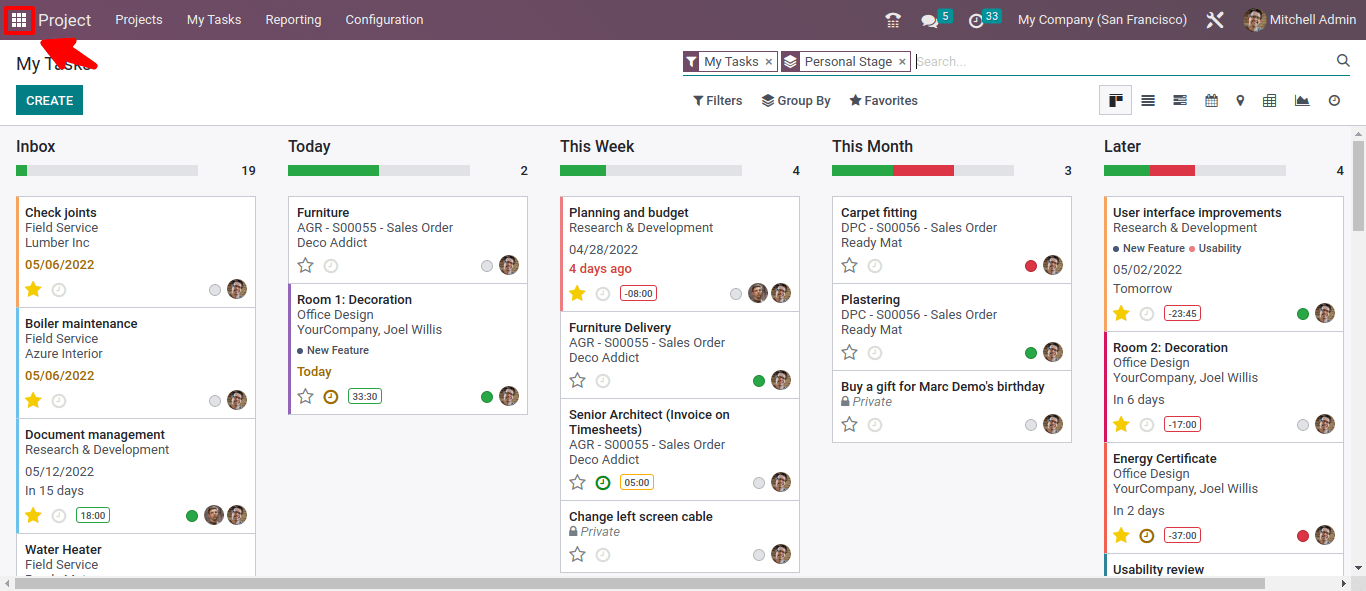Click red segment of This Month progress bar
1366x591 pixels.
click(923, 170)
